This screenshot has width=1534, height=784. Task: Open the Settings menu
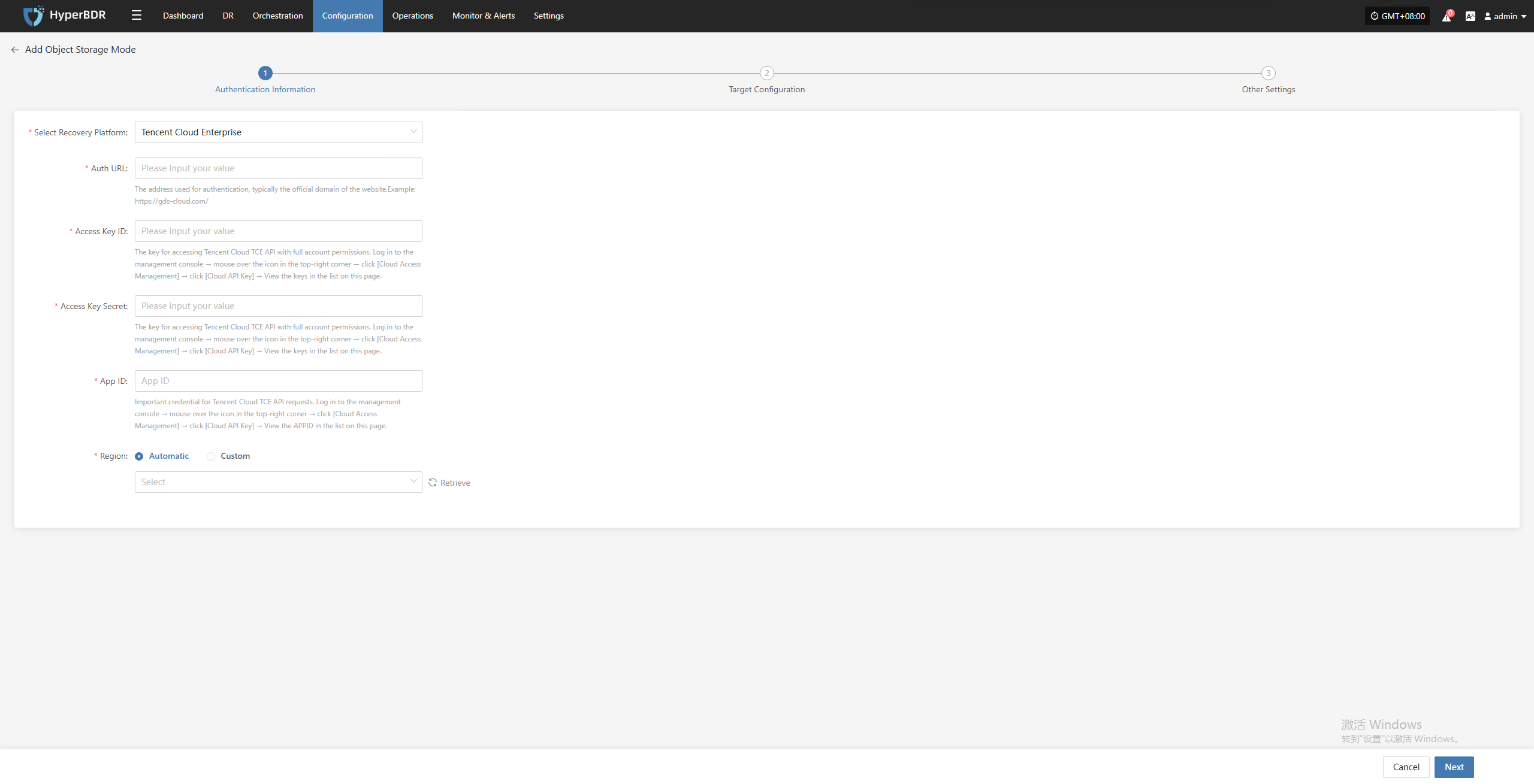coord(548,16)
